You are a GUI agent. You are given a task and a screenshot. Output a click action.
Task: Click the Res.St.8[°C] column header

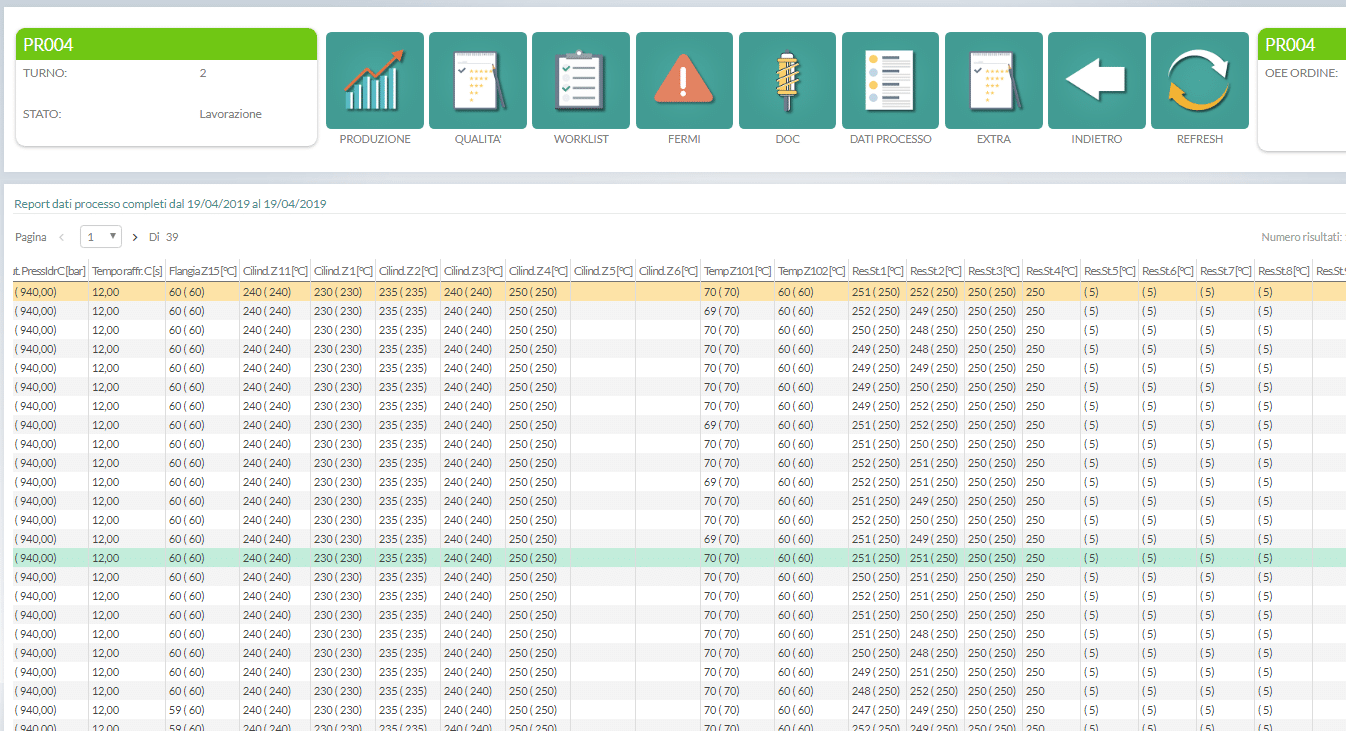point(1284,271)
